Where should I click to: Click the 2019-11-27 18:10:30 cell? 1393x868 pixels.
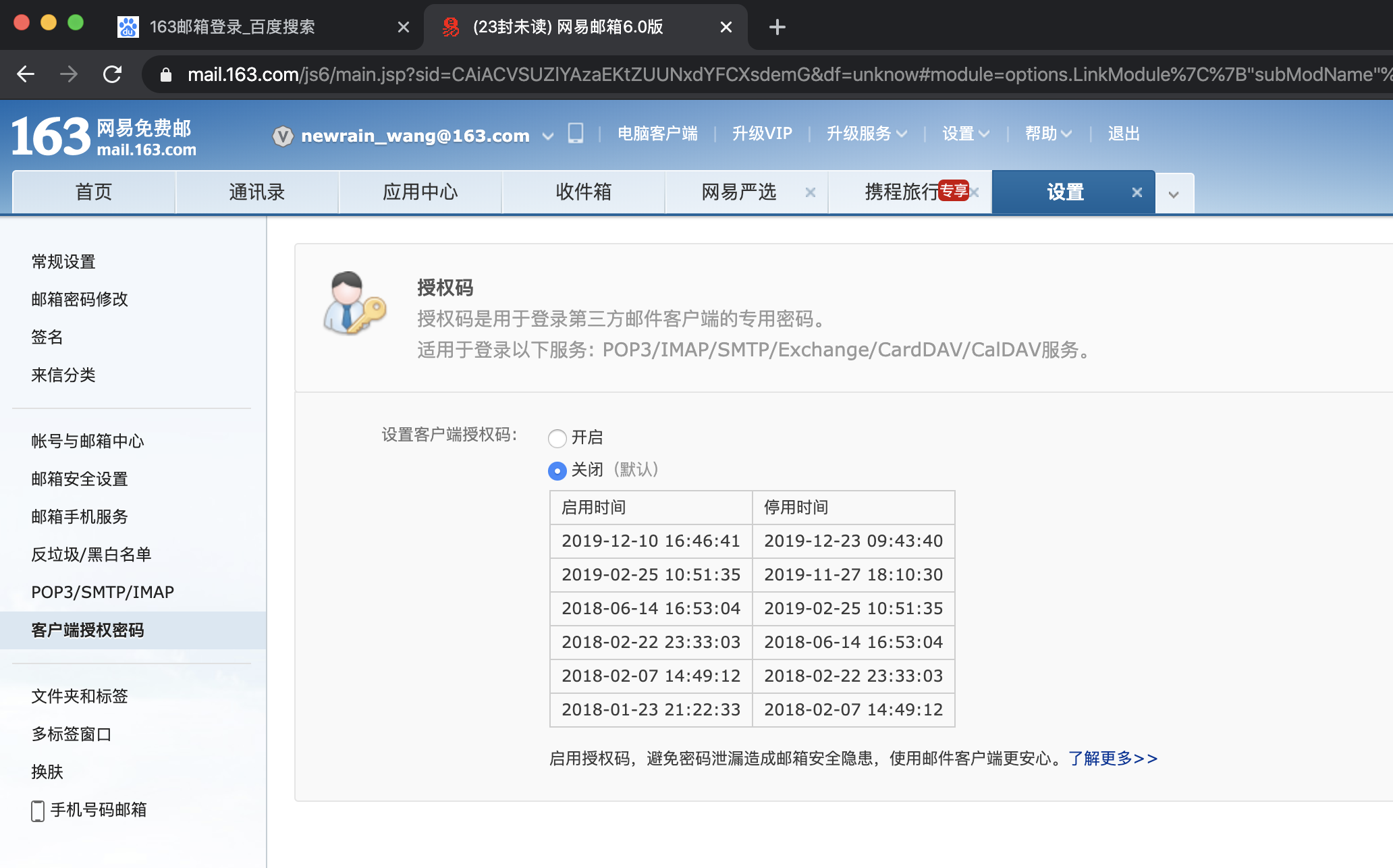pos(854,575)
